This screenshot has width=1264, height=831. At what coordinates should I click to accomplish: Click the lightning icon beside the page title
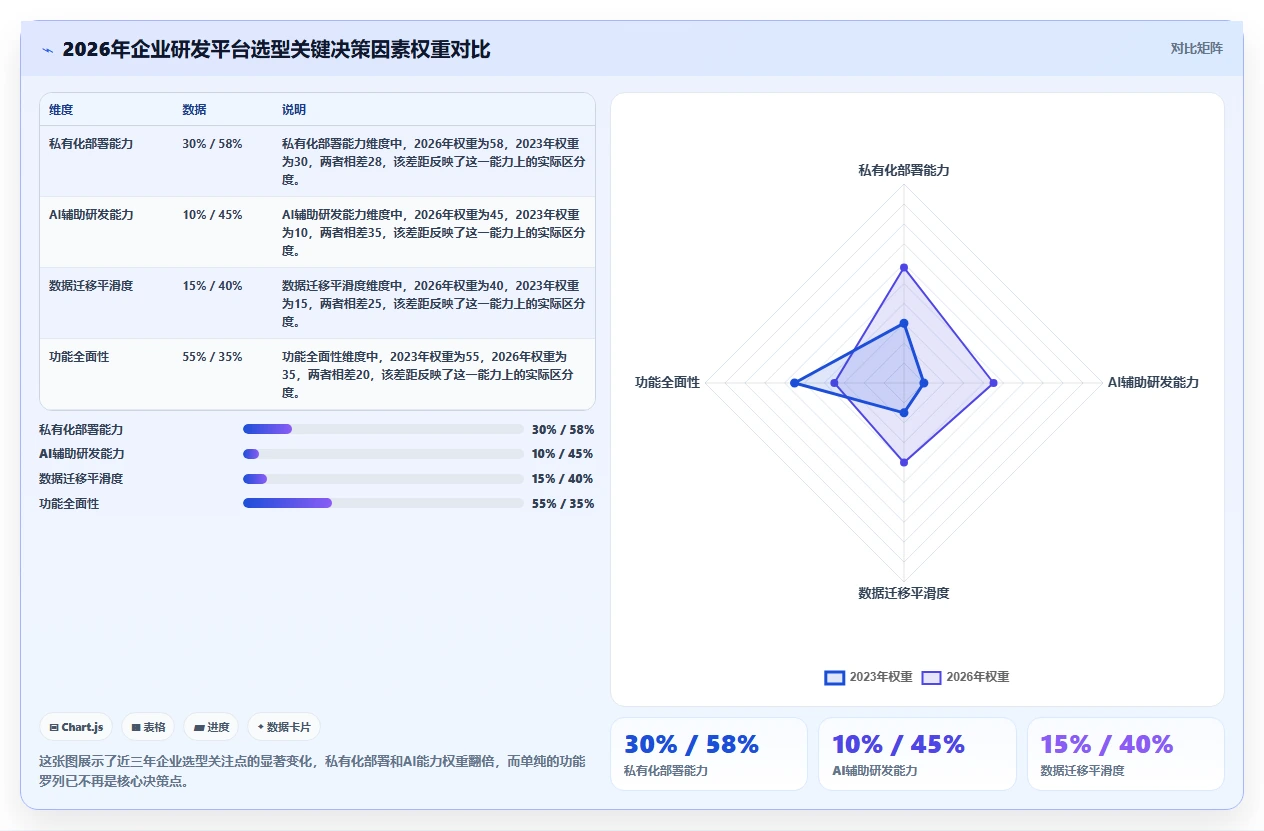pos(47,49)
